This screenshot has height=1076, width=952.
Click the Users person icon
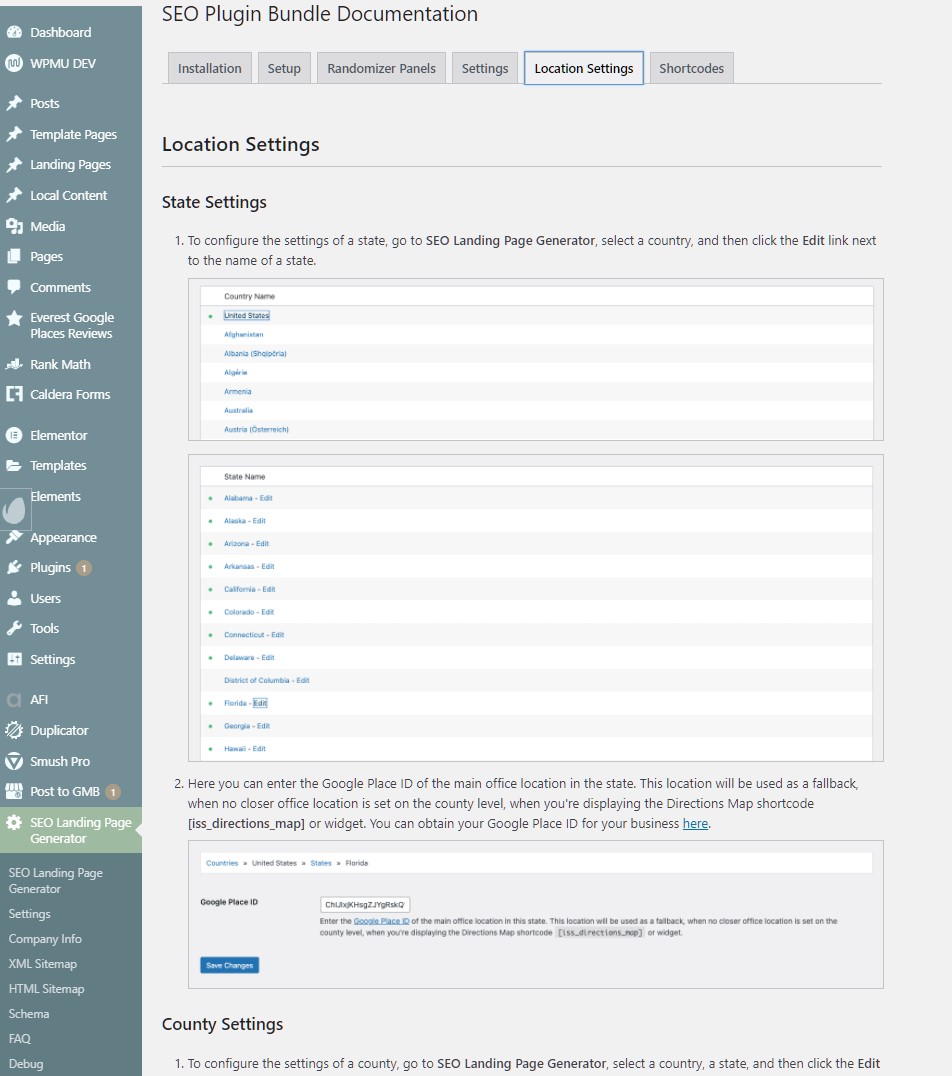(x=14, y=598)
